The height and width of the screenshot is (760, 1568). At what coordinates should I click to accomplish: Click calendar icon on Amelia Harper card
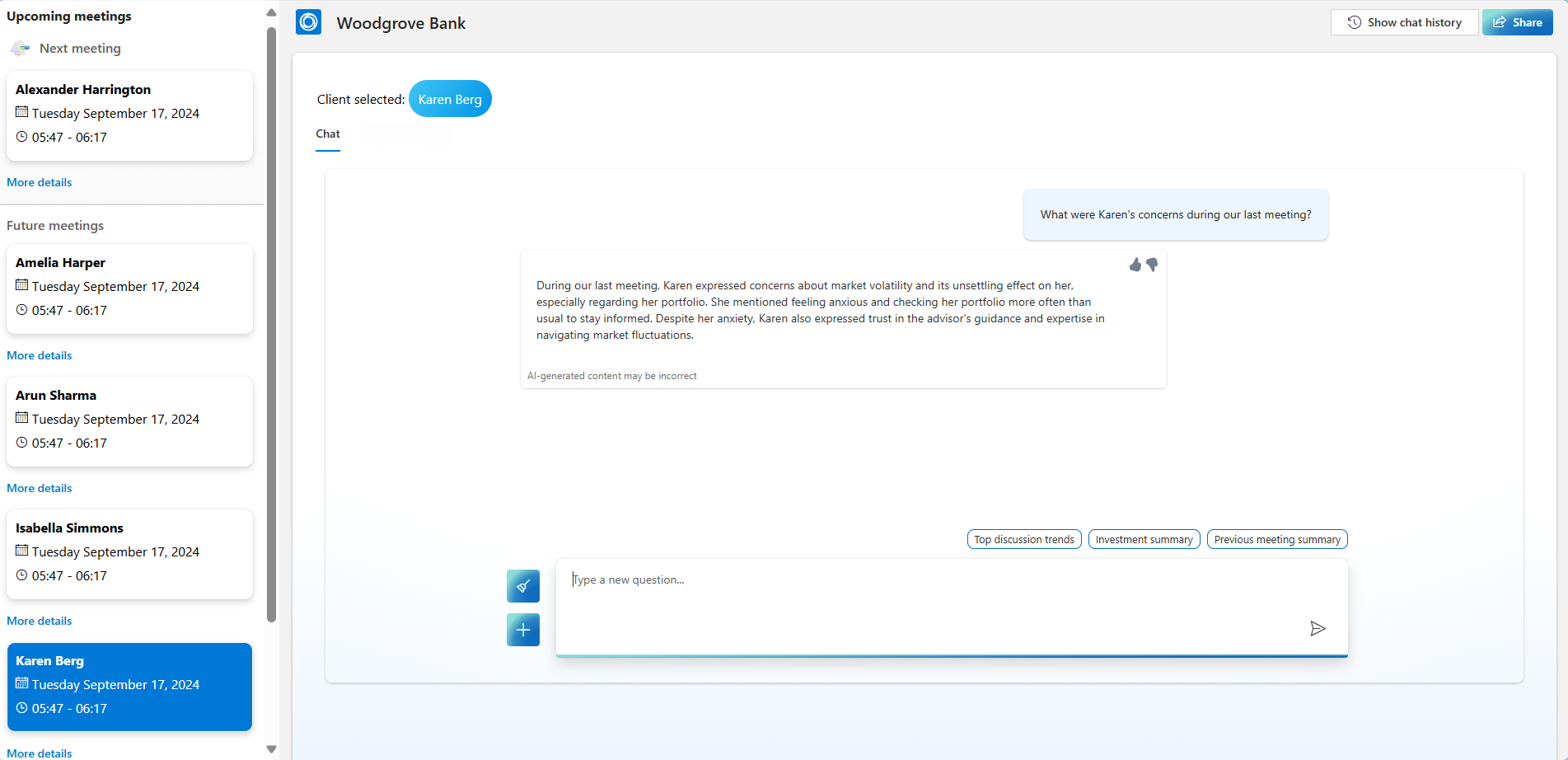click(22, 285)
